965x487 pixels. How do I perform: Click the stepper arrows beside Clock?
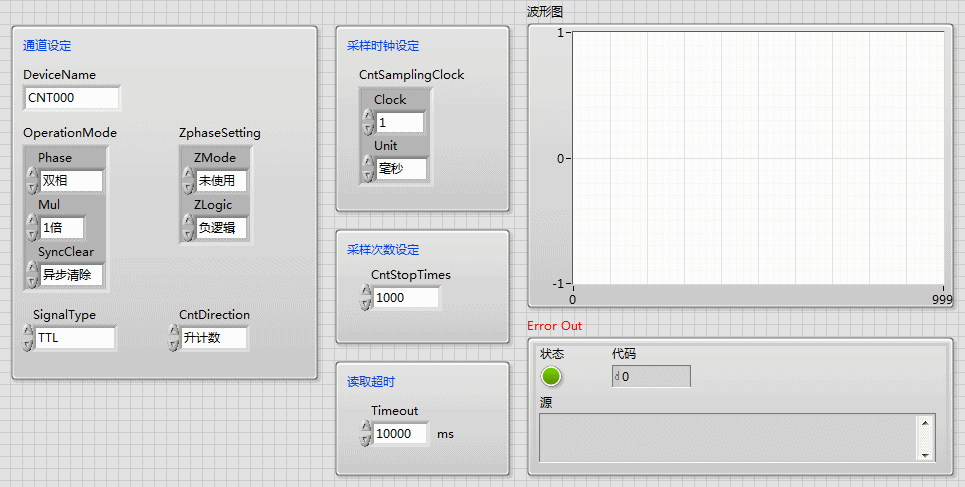pos(367,122)
